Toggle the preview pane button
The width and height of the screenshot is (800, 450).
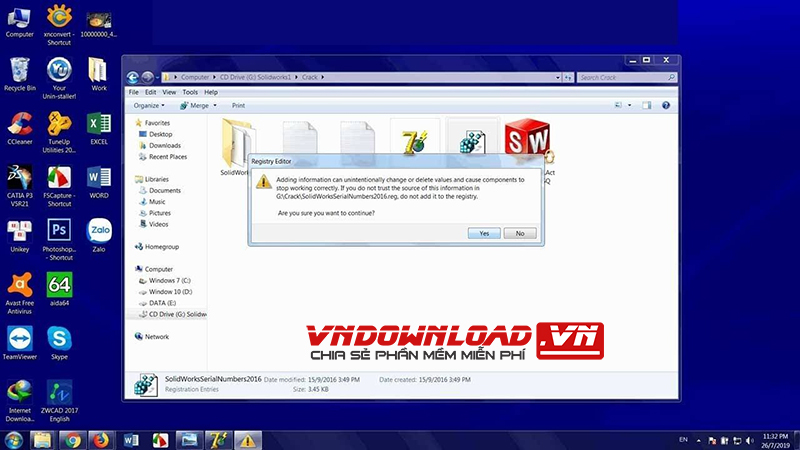pyautogui.click(x=646, y=106)
